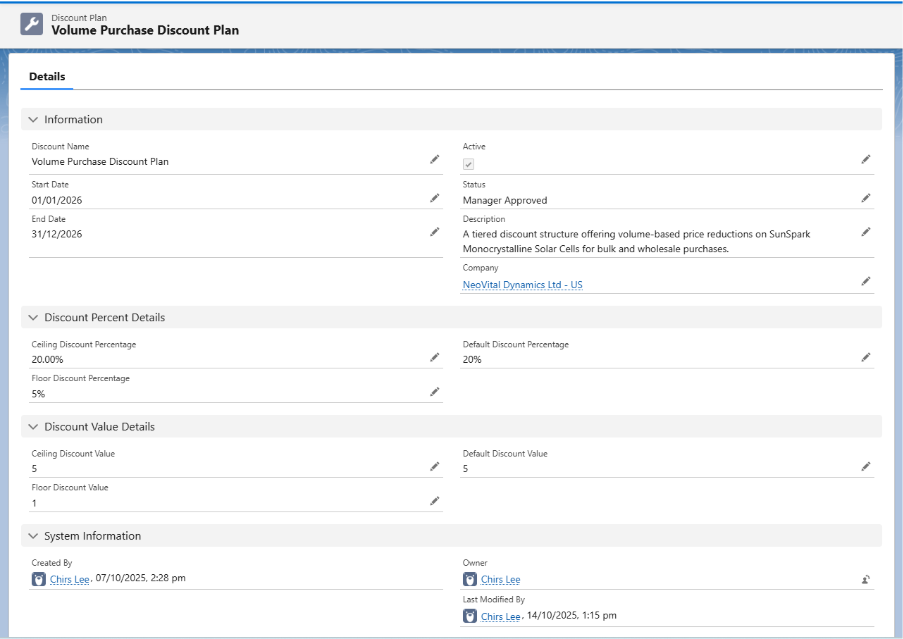Collapse the System Information section
903x639 pixels.
(34, 536)
